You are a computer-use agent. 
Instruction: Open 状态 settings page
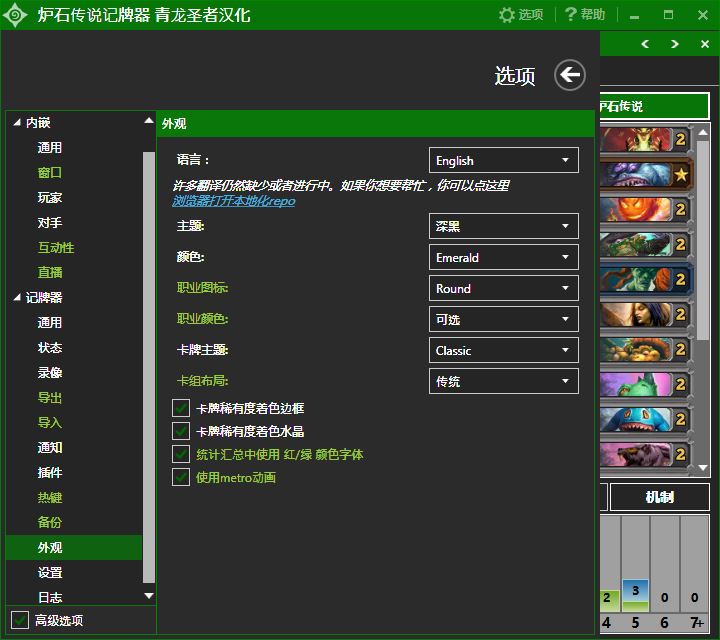(x=50, y=348)
